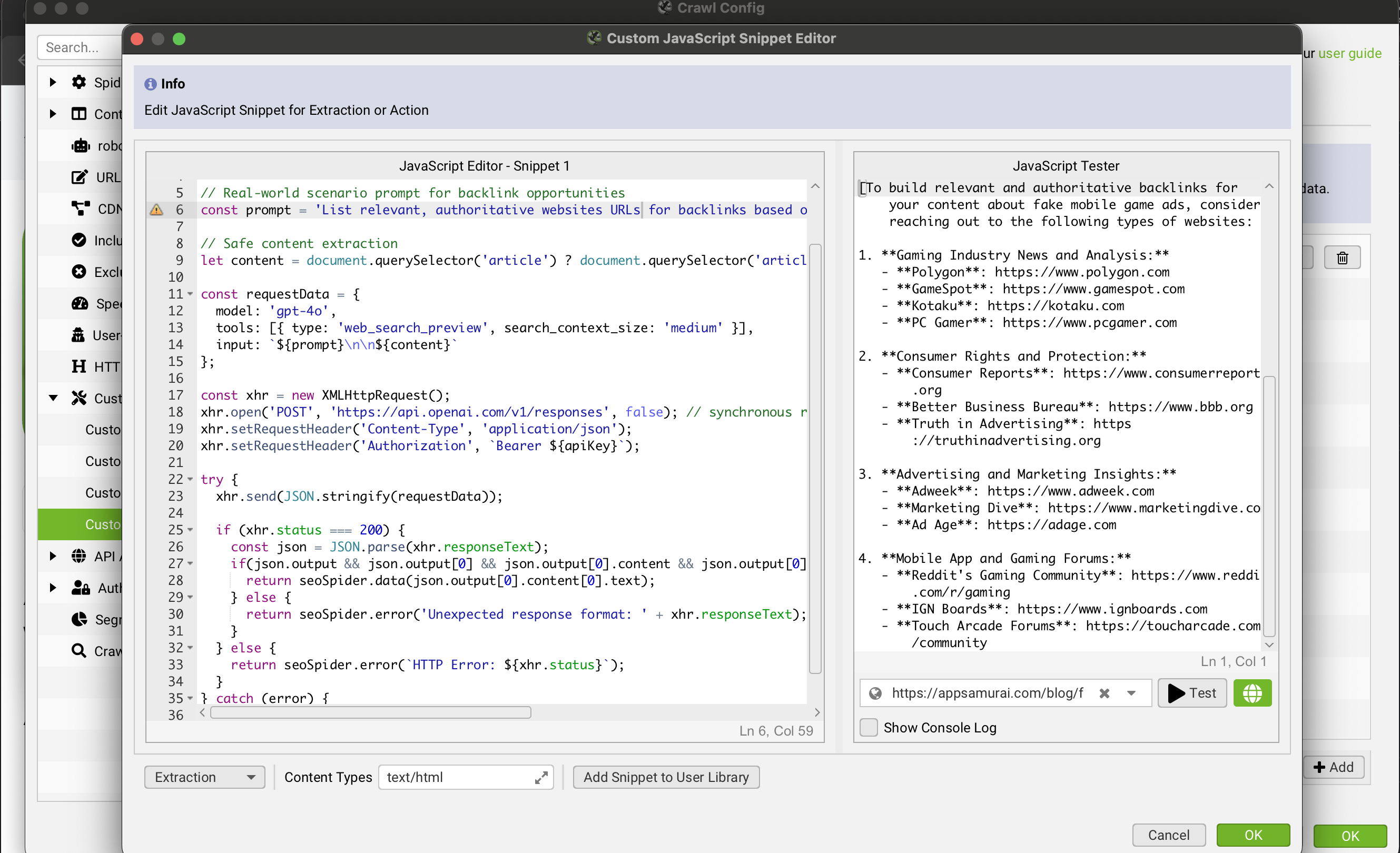The height and width of the screenshot is (853, 1400).
Task: Click the Spider gear icon in sidebar
Action: pos(79,82)
